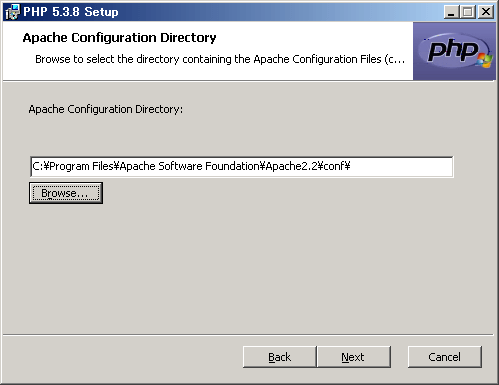Viewport: 499px width, 385px height.
Task: Open the Browse directory dialog
Action: point(66,193)
